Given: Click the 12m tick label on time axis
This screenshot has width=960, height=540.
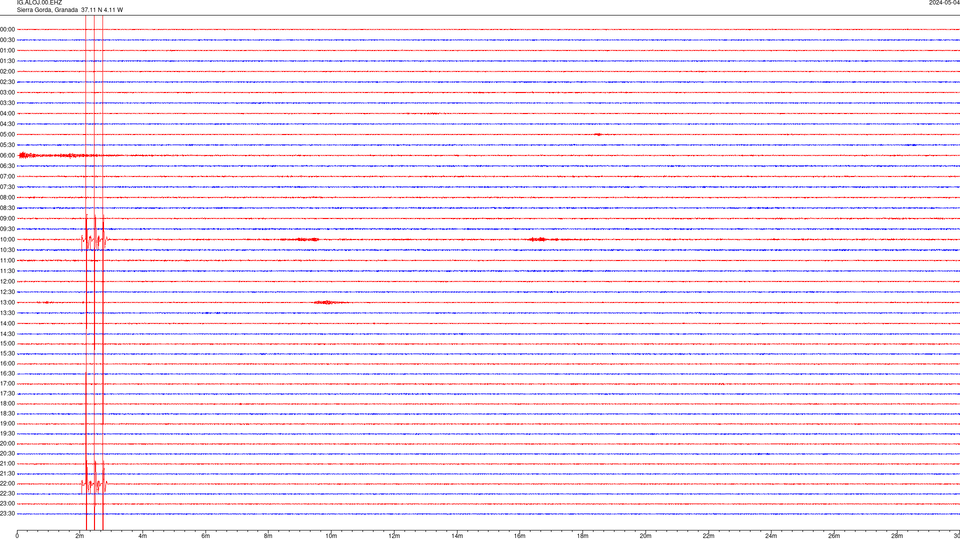Looking at the screenshot, I should 394,536.
